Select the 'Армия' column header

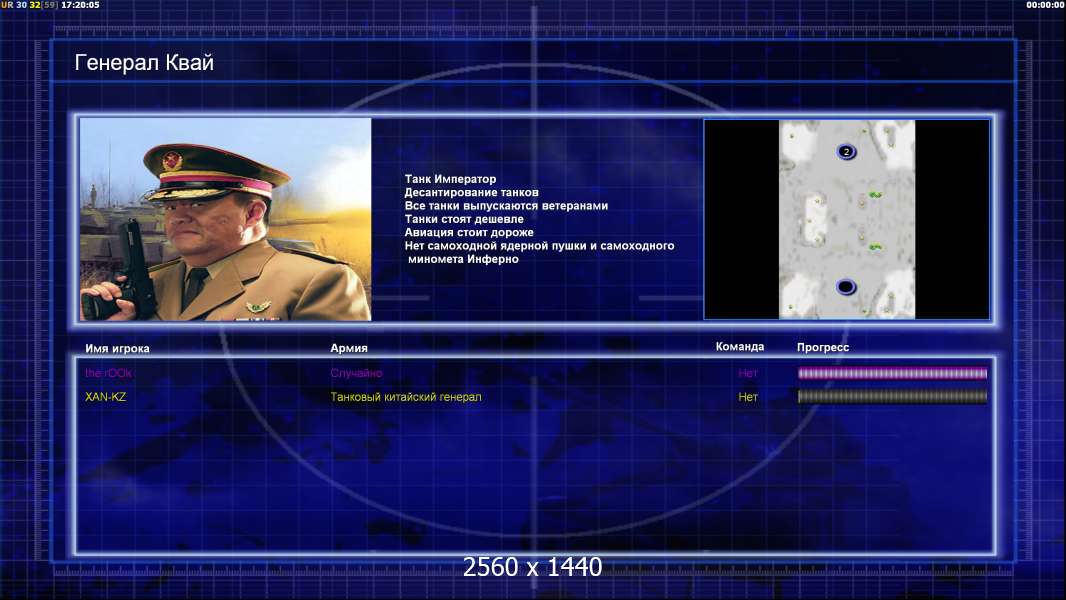[349, 348]
